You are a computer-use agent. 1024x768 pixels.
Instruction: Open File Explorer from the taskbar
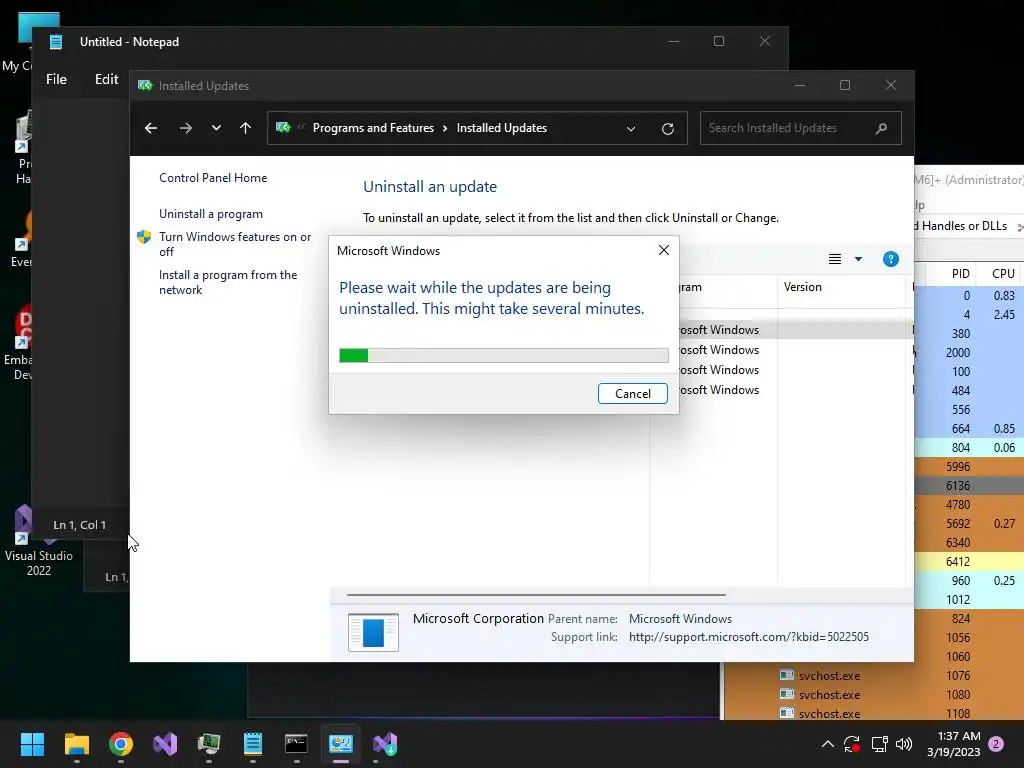(x=76, y=744)
